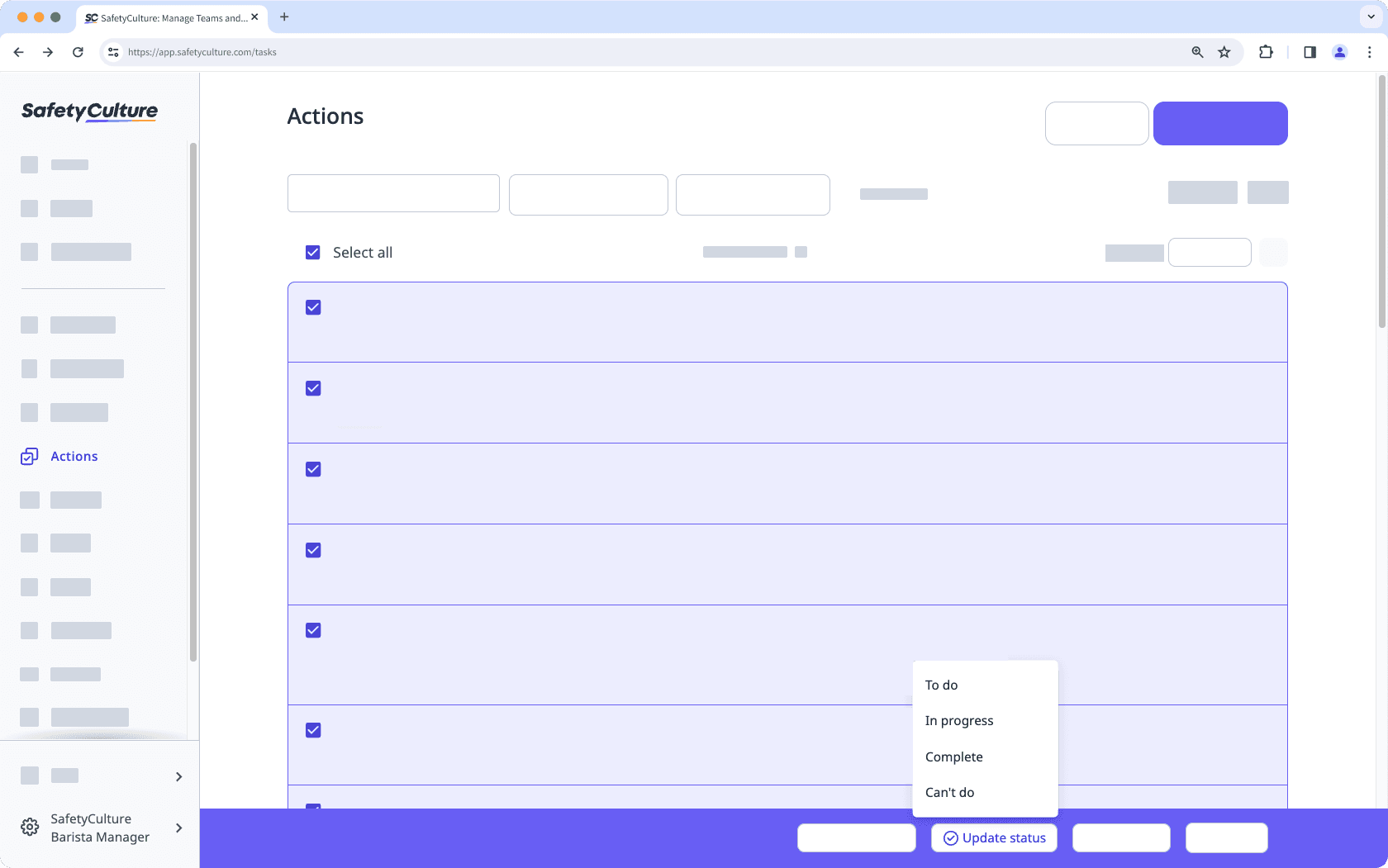Choose Can't do from the status menu
The height and width of the screenshot is (868, 1388).
949,792
